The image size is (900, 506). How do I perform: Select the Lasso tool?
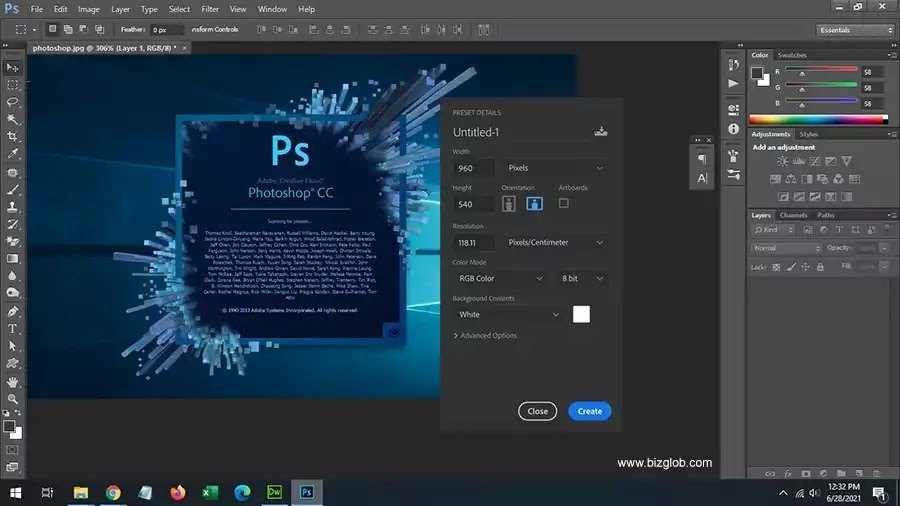(x=12, y=102)
